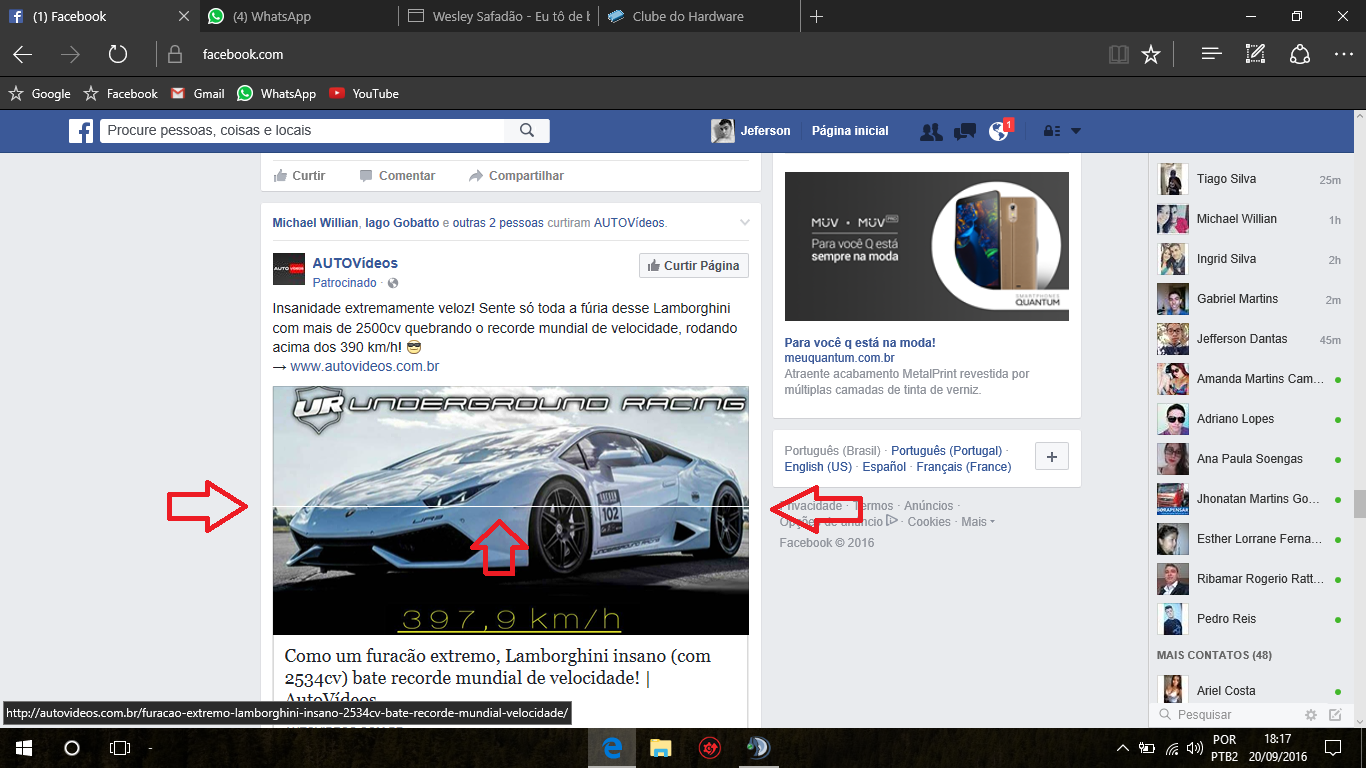
Task: Click the page vertical scrollbar thumb
Action: click(x=1359, y=503)
